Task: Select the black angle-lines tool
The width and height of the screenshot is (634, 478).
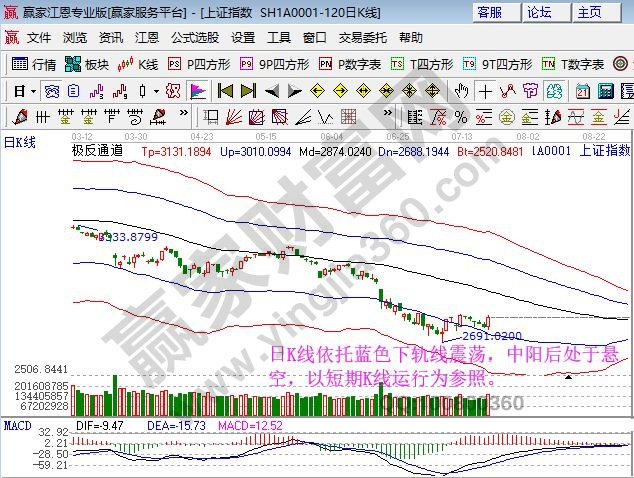Action: 303,117
